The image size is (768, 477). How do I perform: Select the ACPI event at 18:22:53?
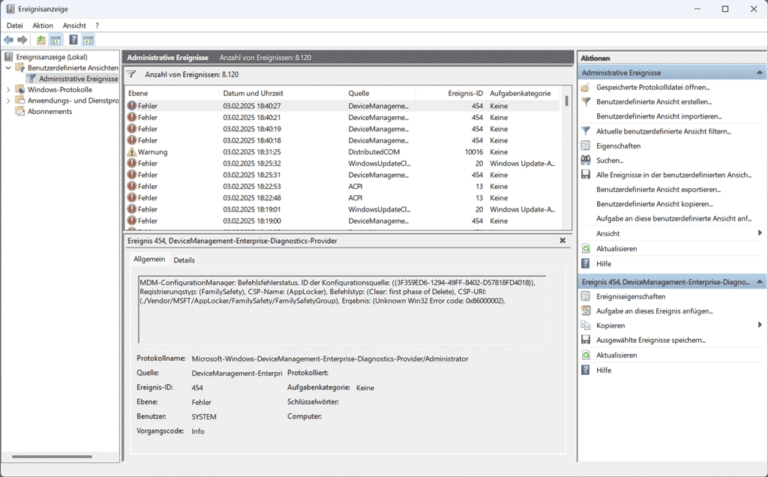(x=342, y=187)
